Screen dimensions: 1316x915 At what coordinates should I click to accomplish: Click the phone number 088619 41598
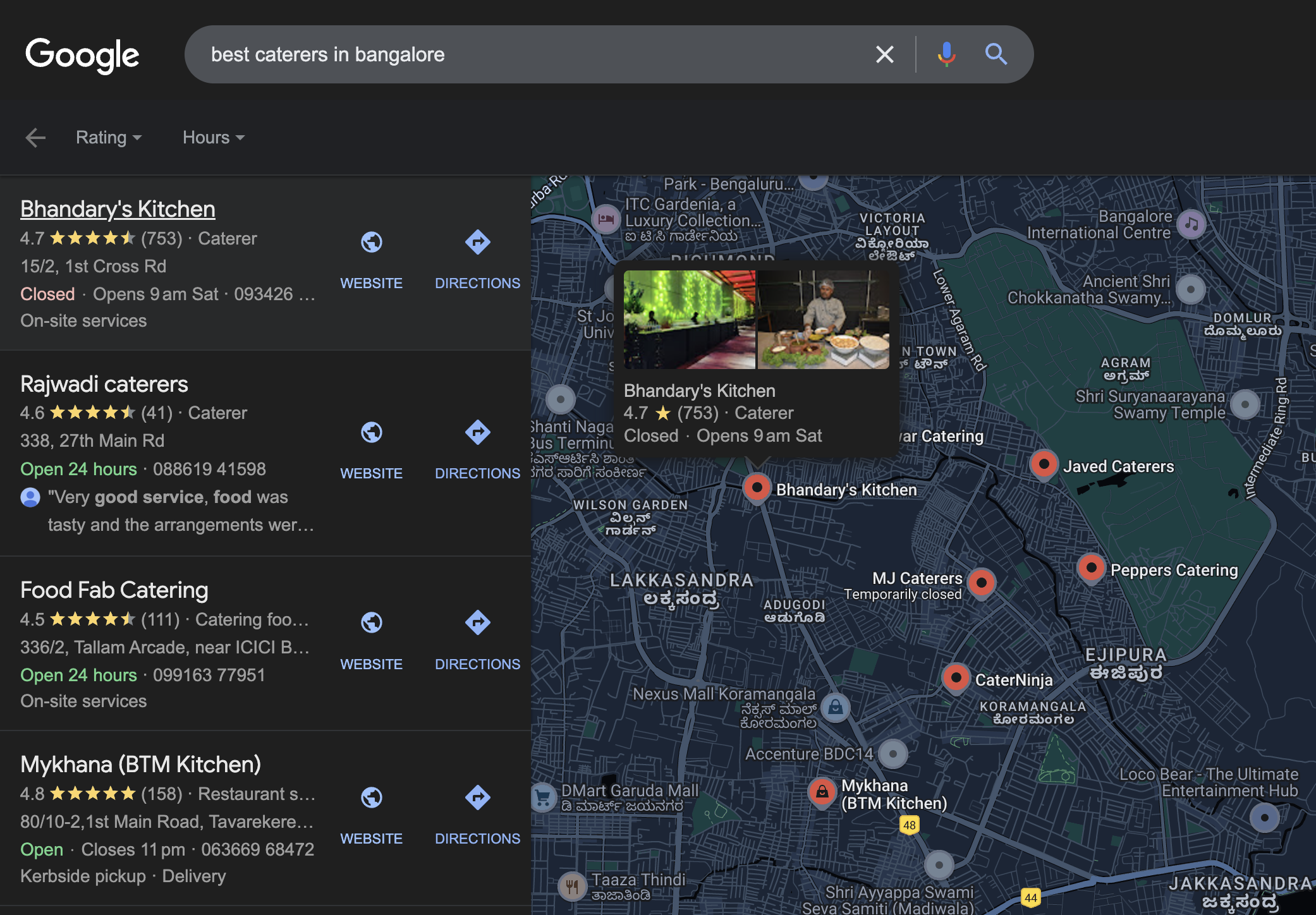click(x=209, y=469)
